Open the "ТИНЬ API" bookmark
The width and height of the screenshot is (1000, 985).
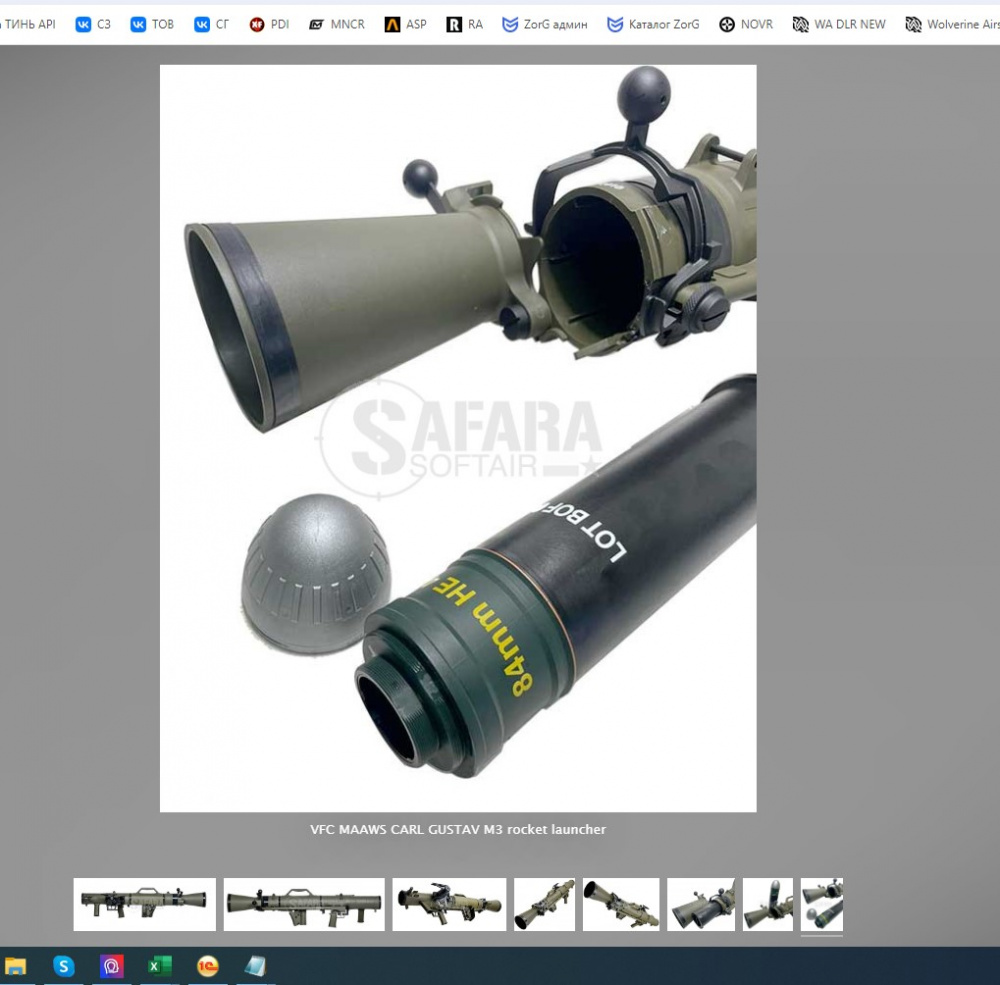28,24
